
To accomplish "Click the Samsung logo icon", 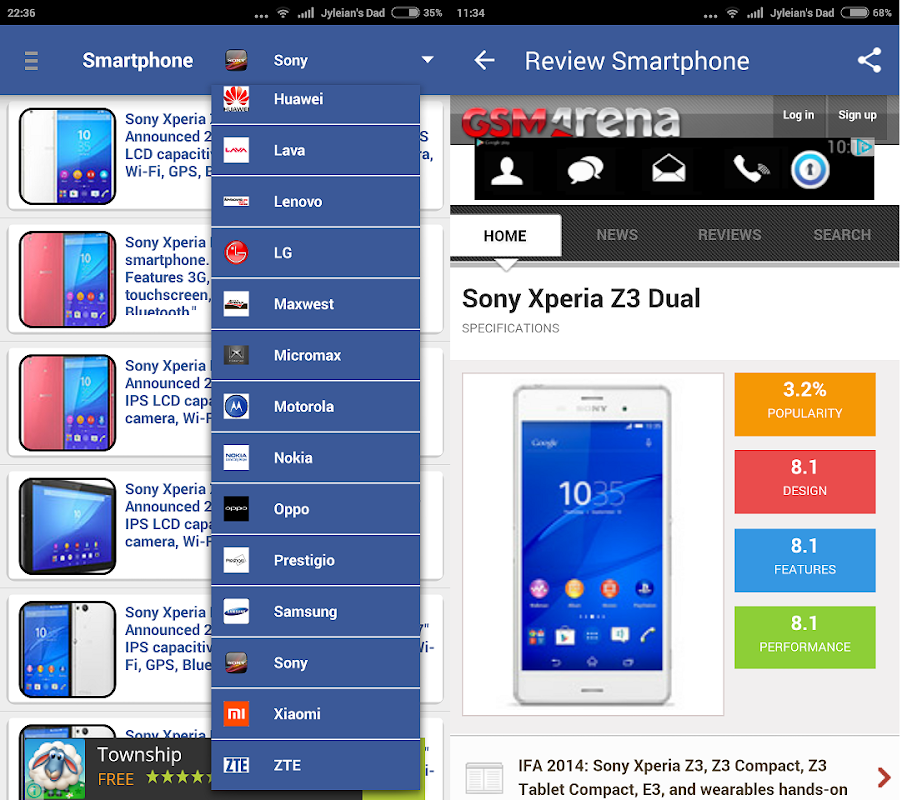I will [236, 611].
